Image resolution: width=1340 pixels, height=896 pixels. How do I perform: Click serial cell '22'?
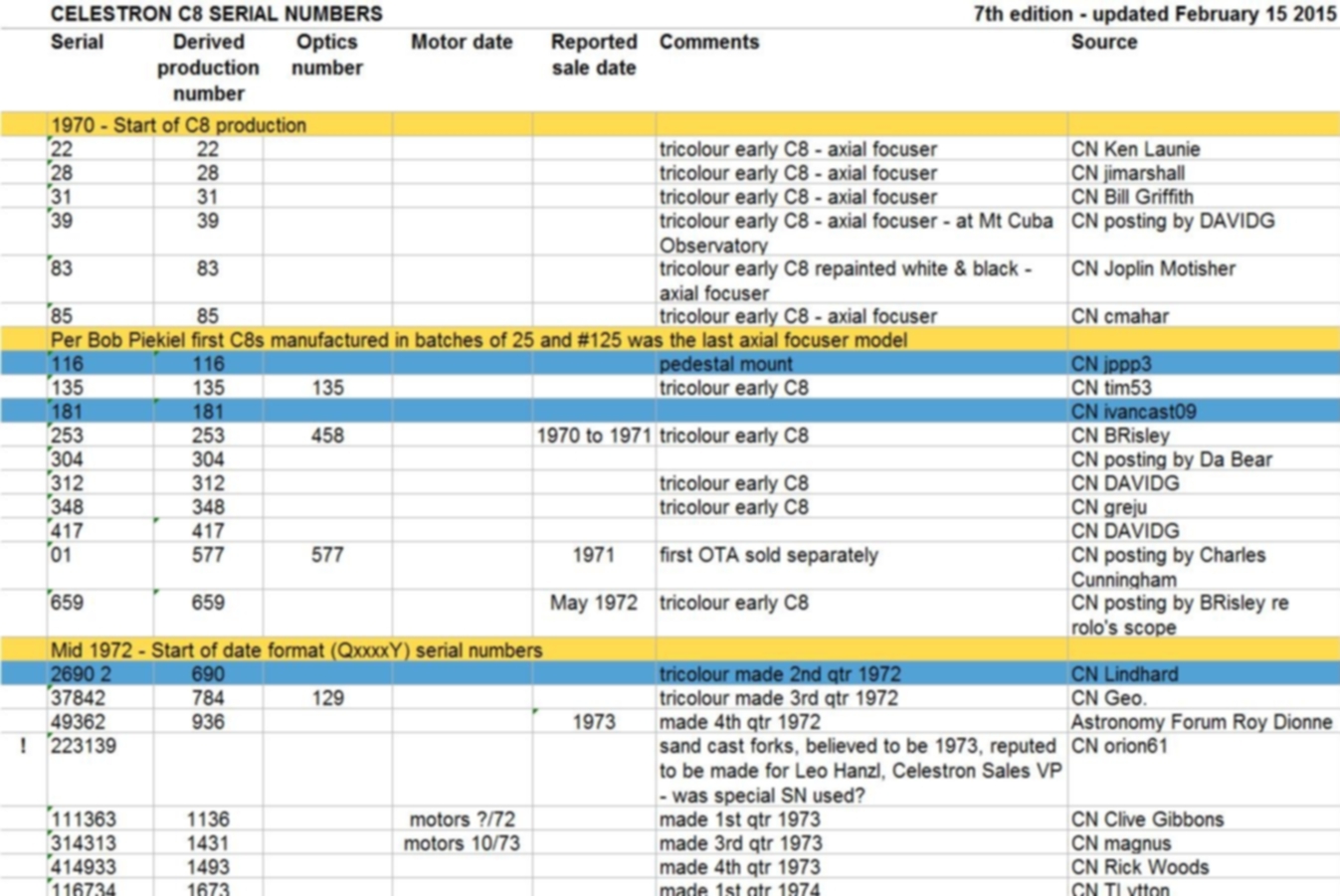tap(62, 149)
